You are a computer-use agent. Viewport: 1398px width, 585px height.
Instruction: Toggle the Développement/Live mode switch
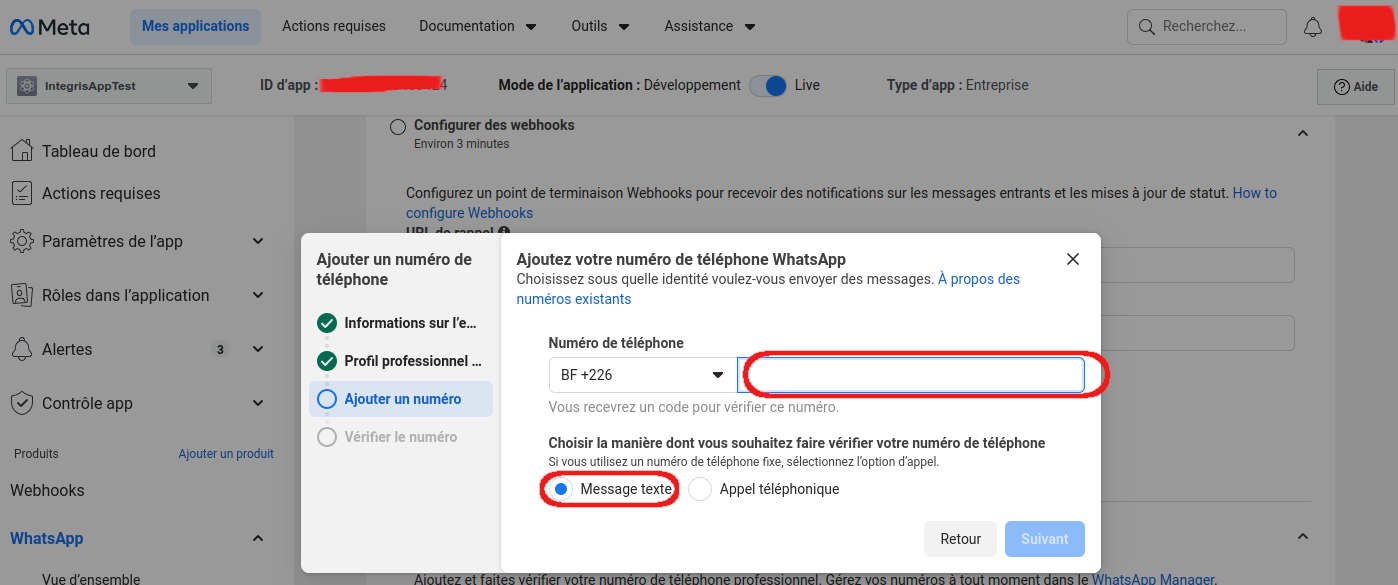pos(768,85)
